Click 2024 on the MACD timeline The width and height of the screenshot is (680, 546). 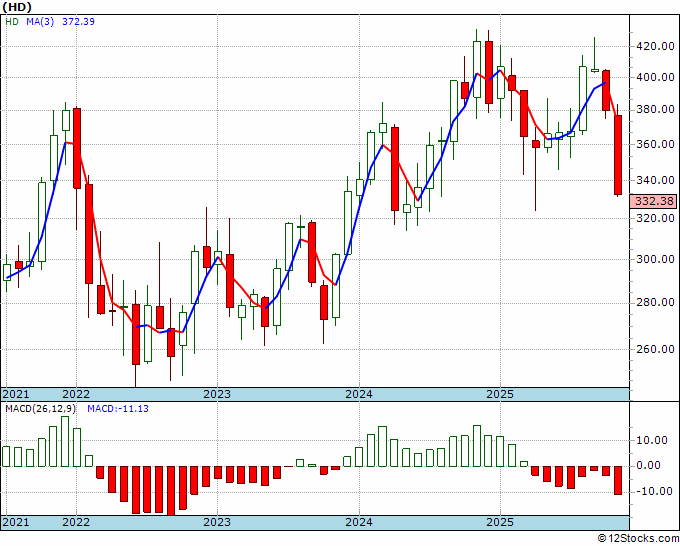pos(359,522)
